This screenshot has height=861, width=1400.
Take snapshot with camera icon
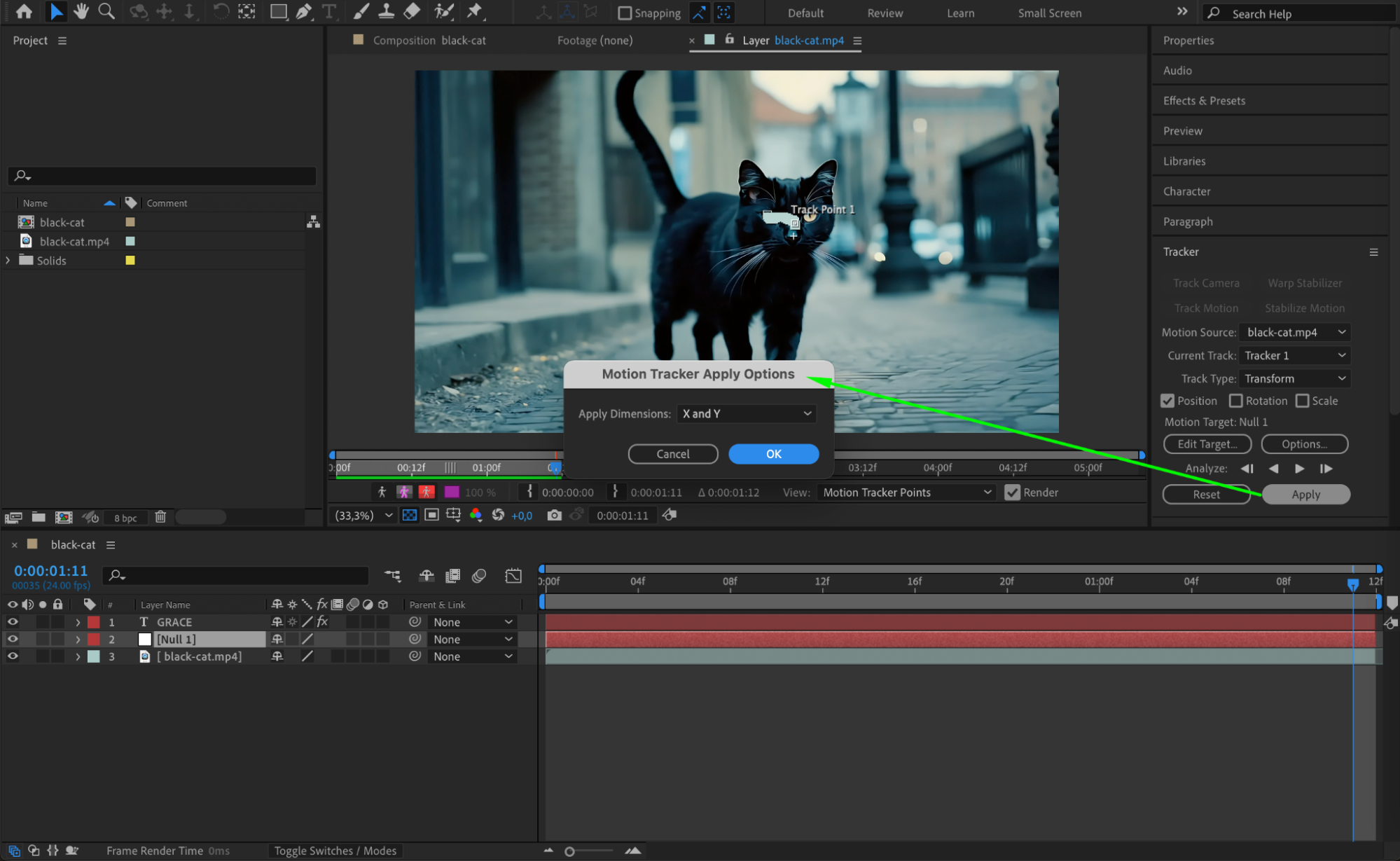click(x=554, y=516)
